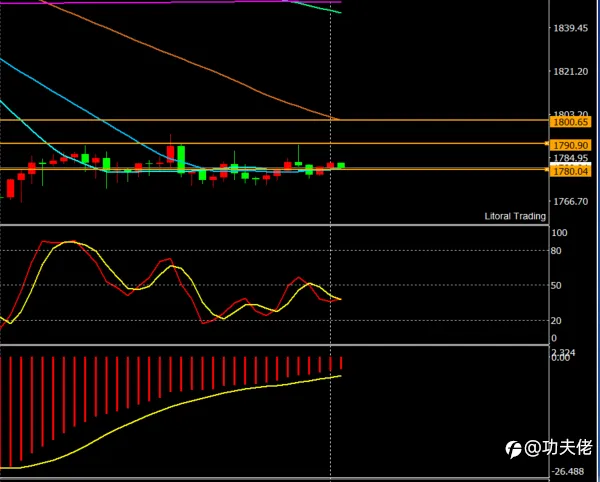
Task: Click the 1821.20 price axis label
Action: coord(571,72)
